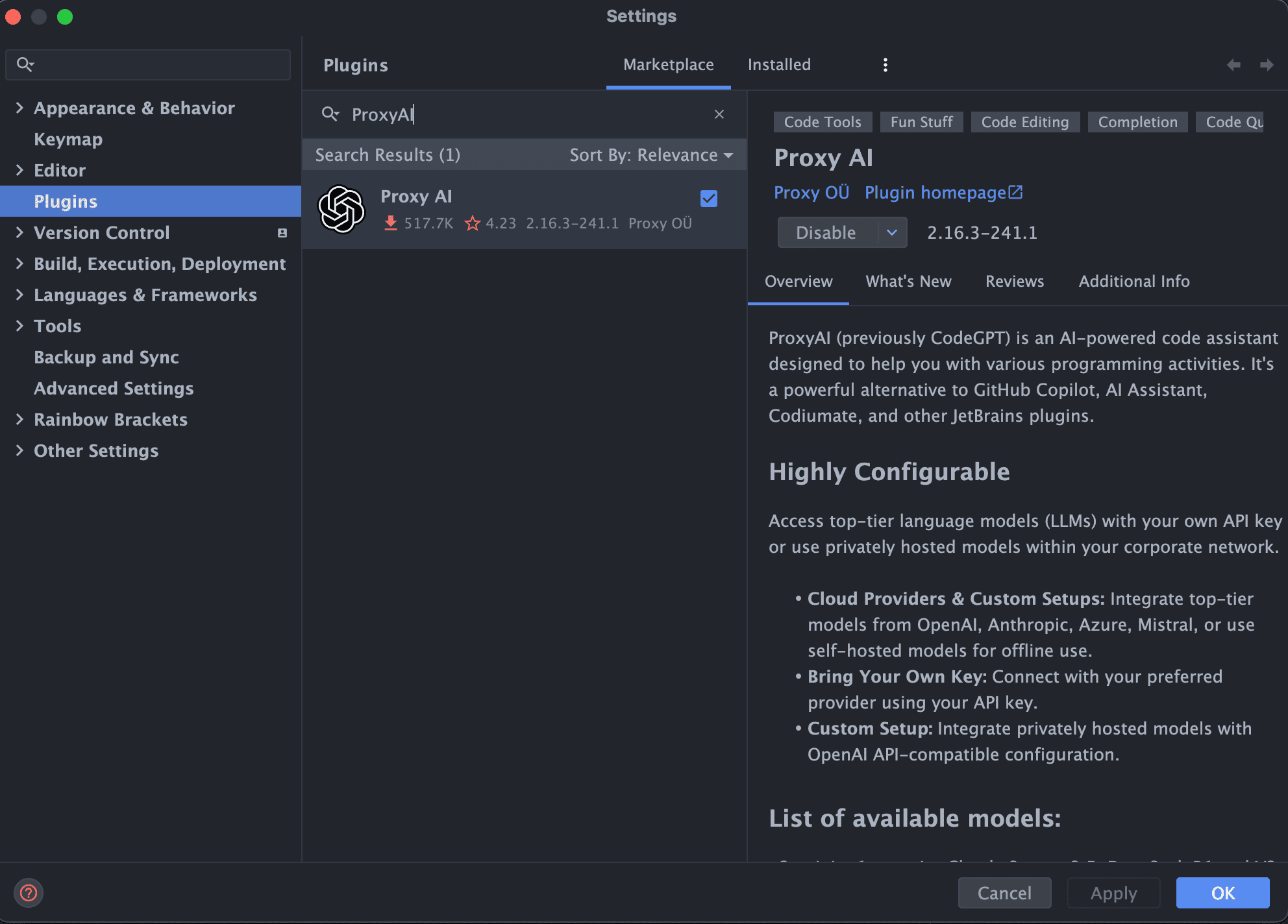Click the plugin search magnifier icon
1288x924 pixels.
(330, 114)
